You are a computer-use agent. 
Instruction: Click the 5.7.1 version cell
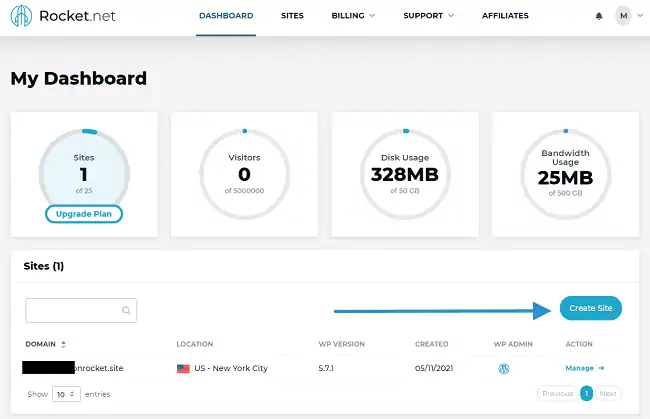coord(326,368)
